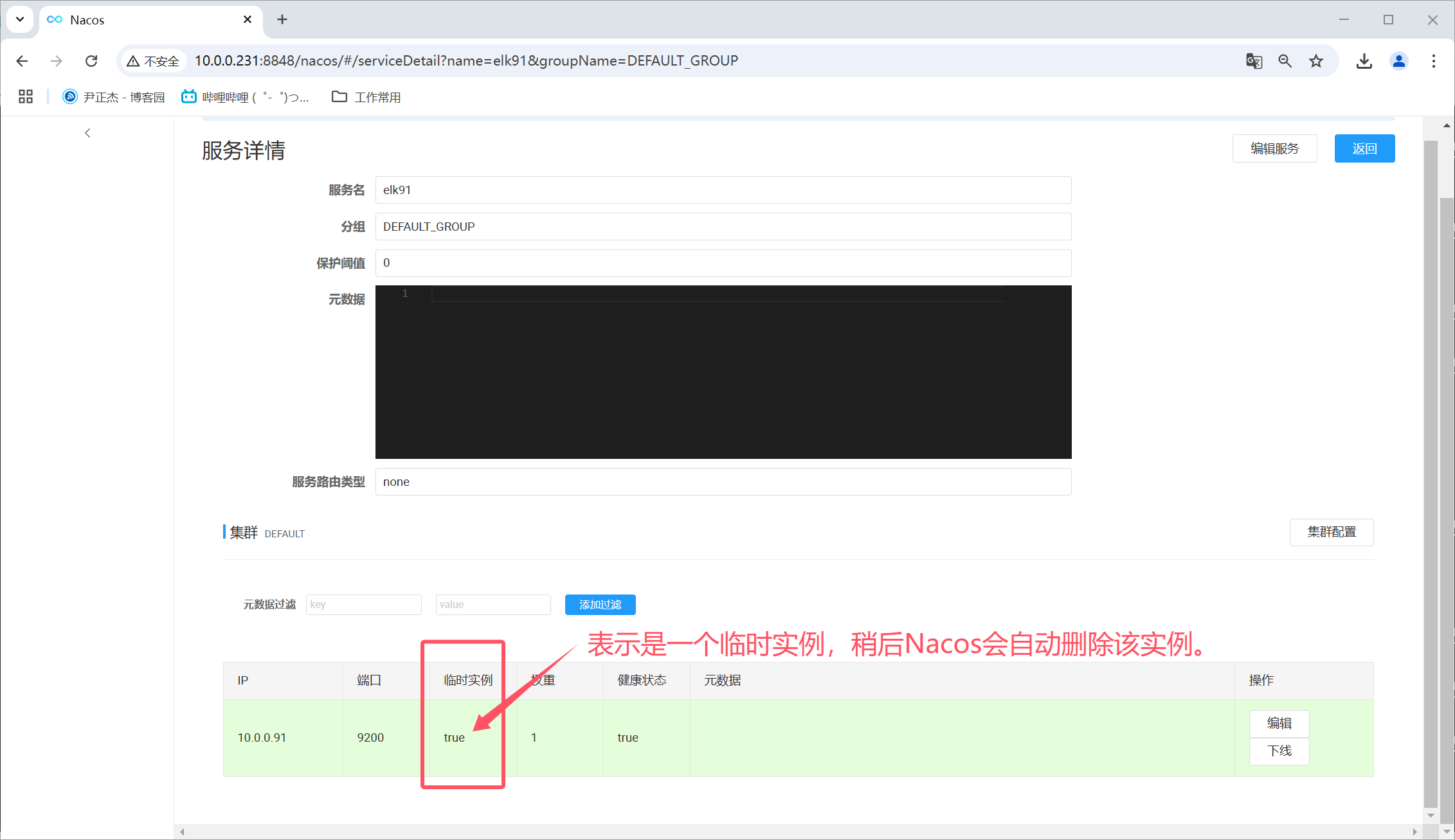Open the apps grid in bookmarks bar

point(26,97)
